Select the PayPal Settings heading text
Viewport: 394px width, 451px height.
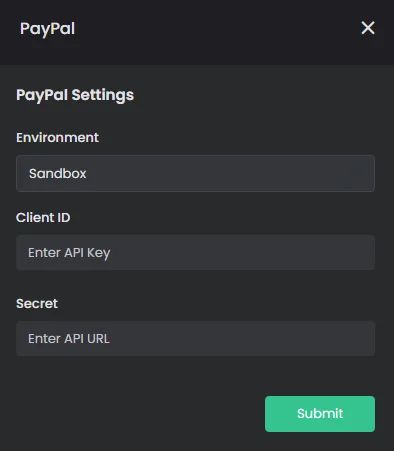(x=75, y=95)
